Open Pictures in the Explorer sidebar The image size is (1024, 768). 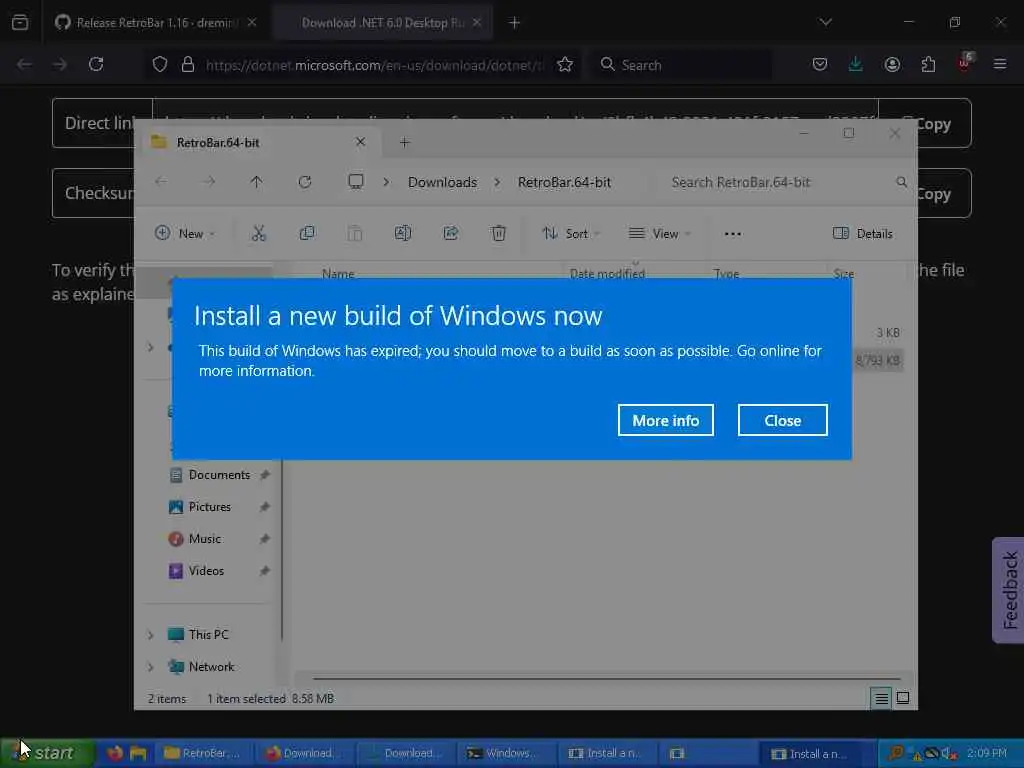click(x=210, y=507)
